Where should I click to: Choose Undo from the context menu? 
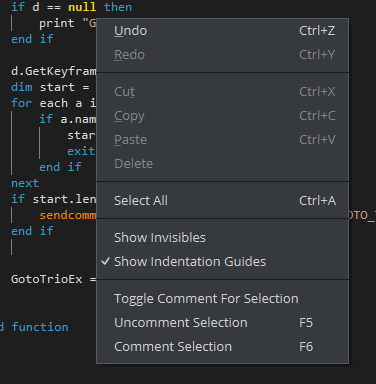[222, 31]
